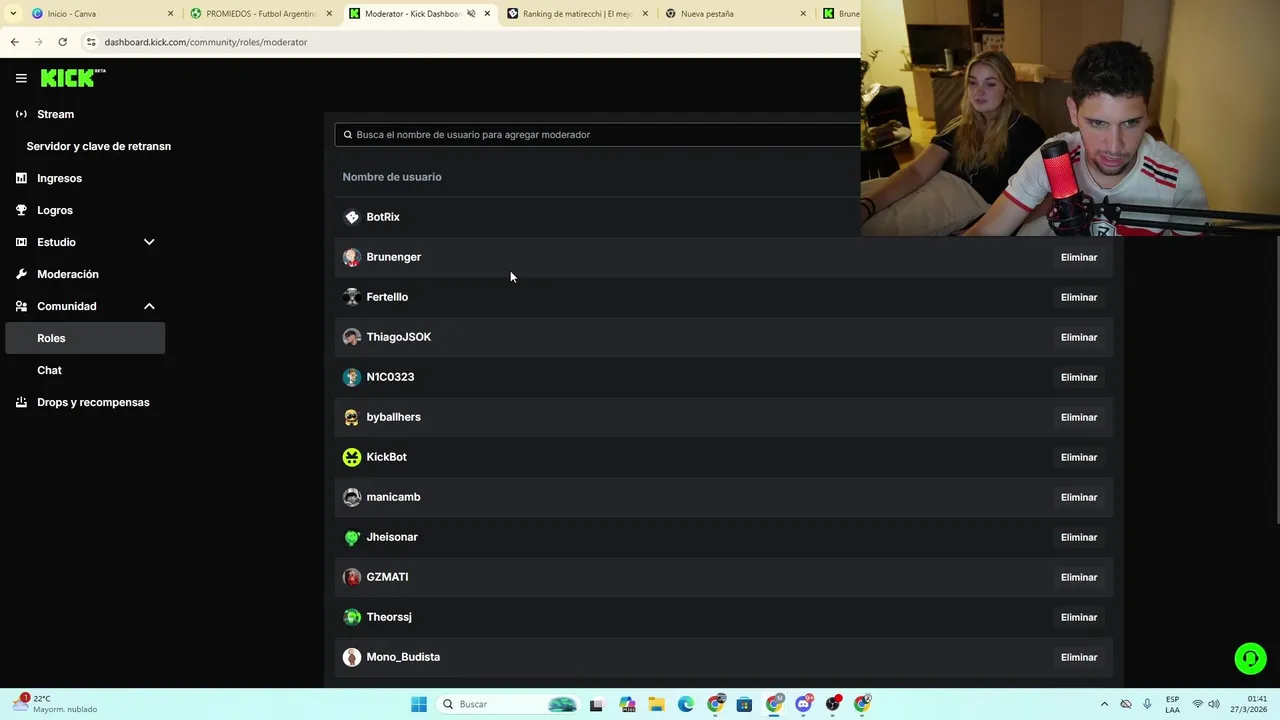This screenshot has height=720, width=1280.
Task: Remove GZMATI as moderator
Action: (x=1078, y=577)
